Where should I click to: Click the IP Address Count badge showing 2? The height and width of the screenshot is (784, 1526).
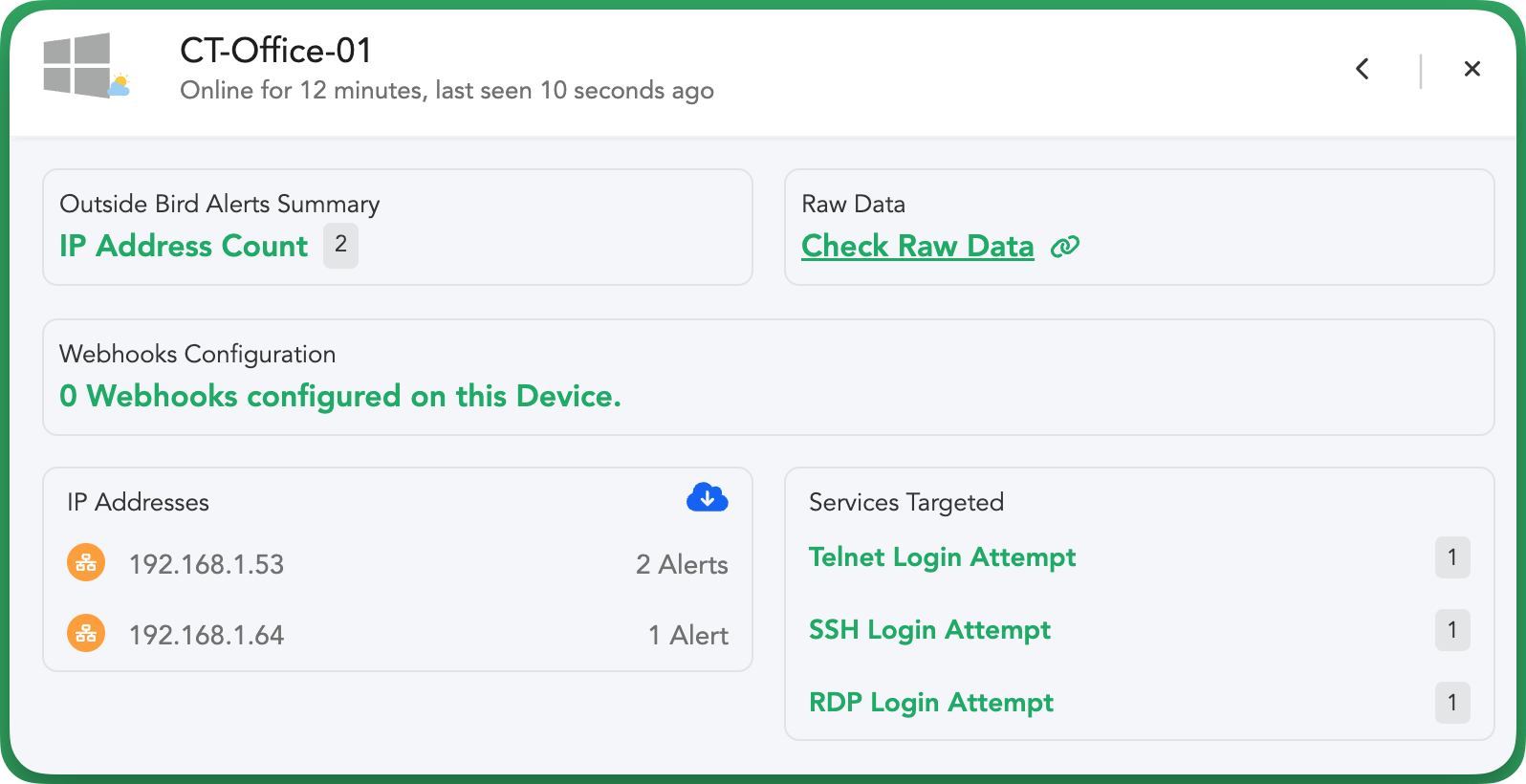coord(340,246)
